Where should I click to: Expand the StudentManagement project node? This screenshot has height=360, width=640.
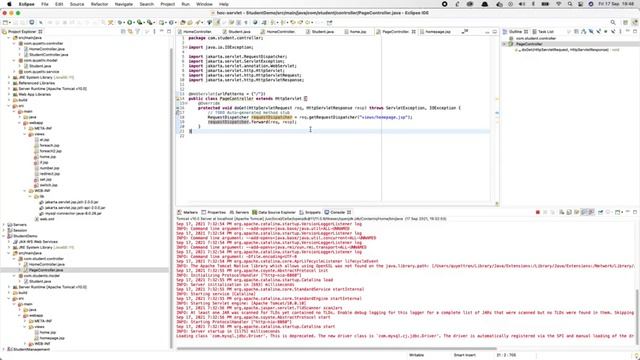pos(4,349)
